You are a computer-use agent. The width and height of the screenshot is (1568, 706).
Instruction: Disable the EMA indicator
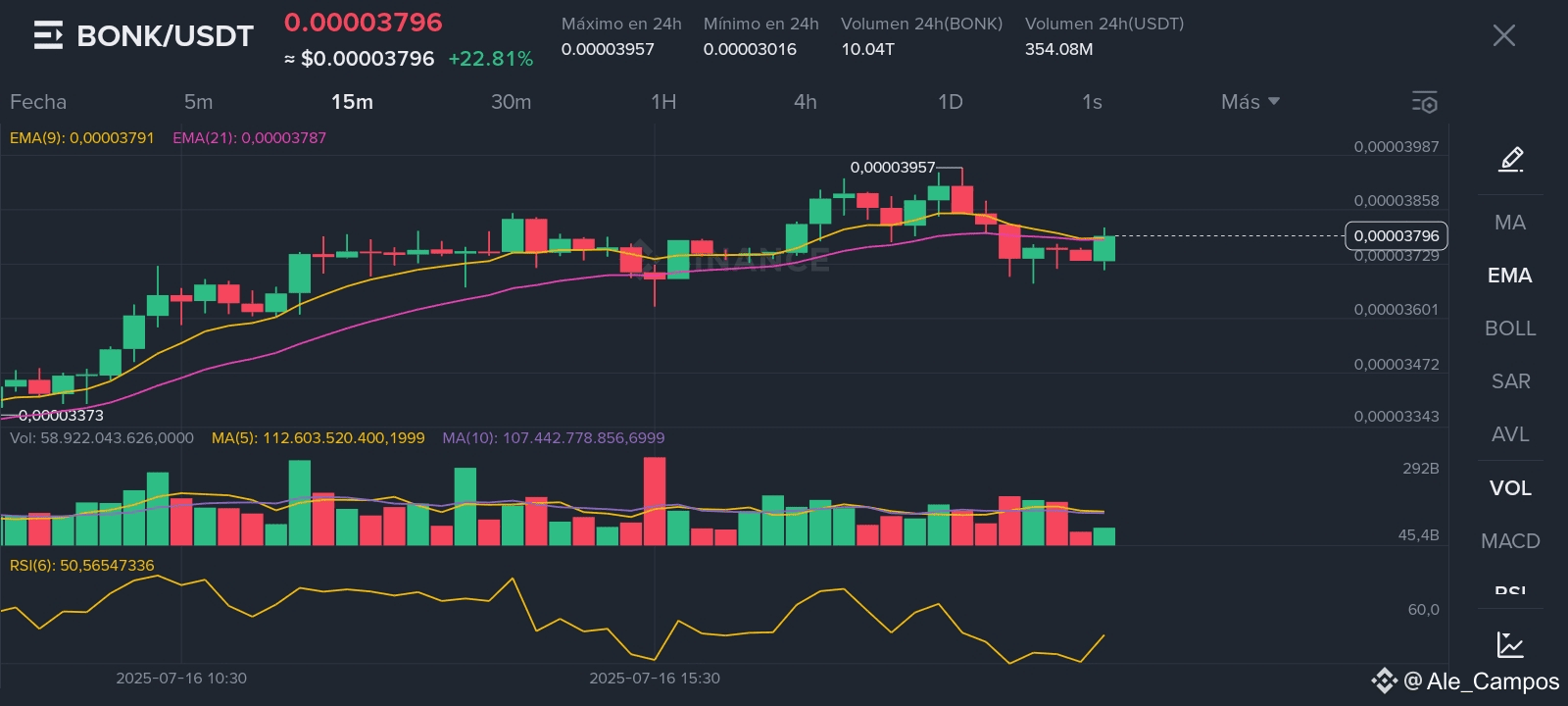(1510, 276)
